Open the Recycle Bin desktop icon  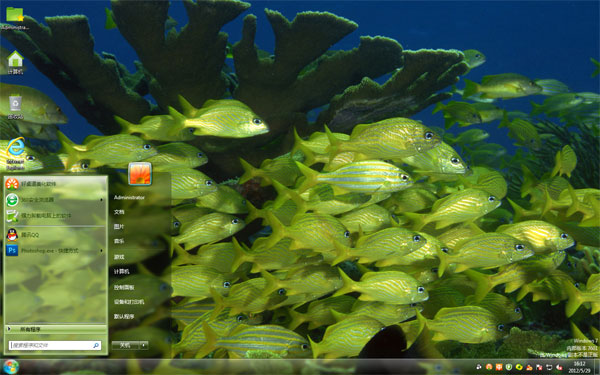pyautogui.click(x=15, y=108)
